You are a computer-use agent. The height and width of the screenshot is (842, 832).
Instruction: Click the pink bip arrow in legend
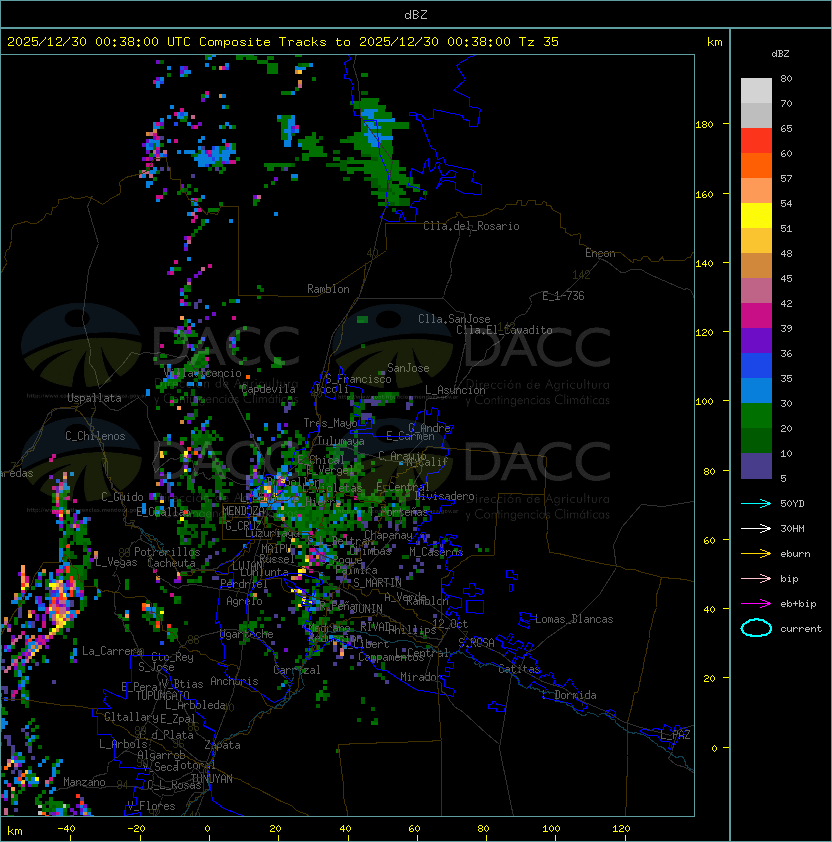click(756, 579)
